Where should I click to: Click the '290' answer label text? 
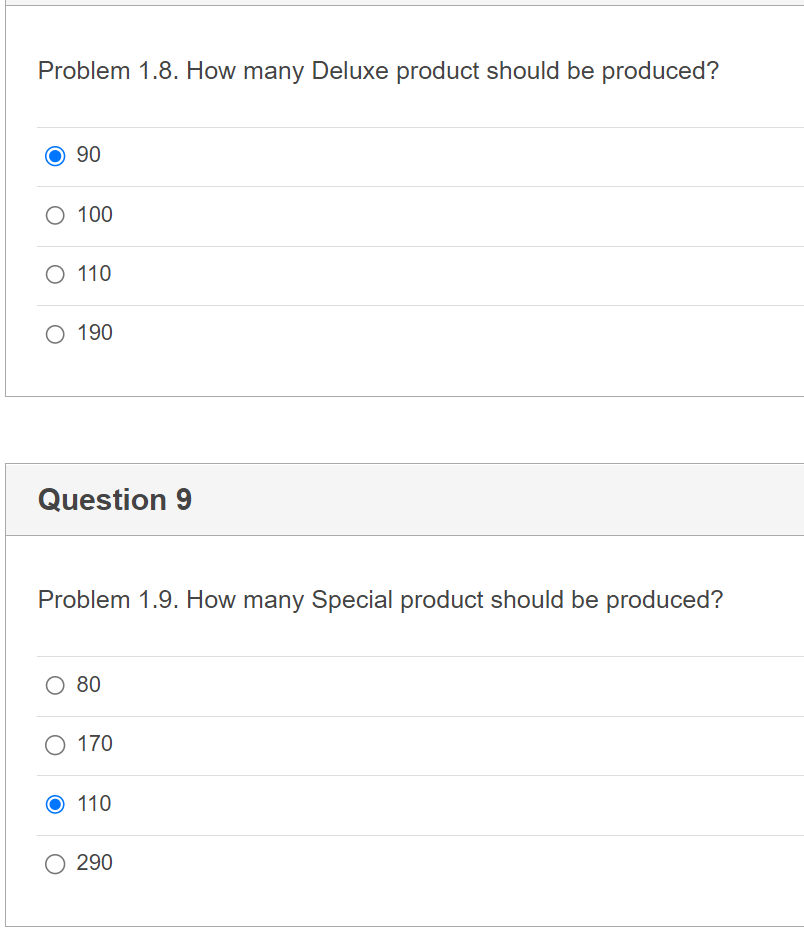coord(95,863)
